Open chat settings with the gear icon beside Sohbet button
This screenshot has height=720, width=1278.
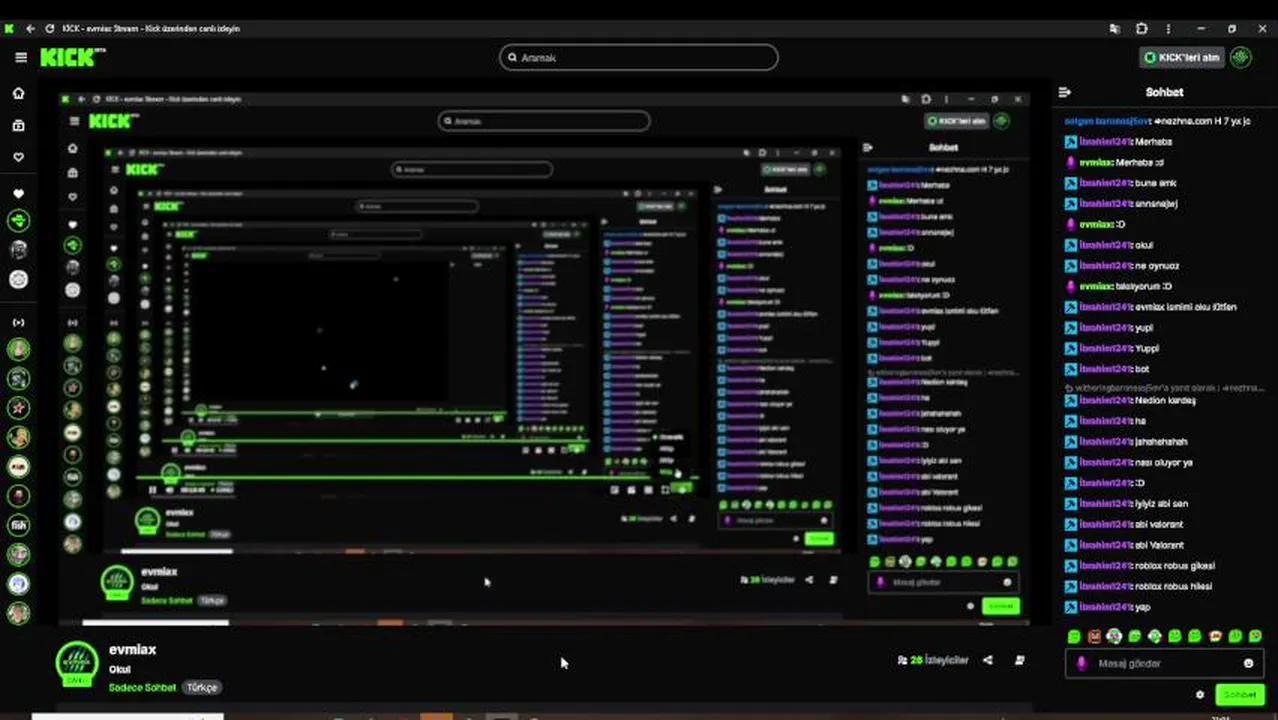1200,695
